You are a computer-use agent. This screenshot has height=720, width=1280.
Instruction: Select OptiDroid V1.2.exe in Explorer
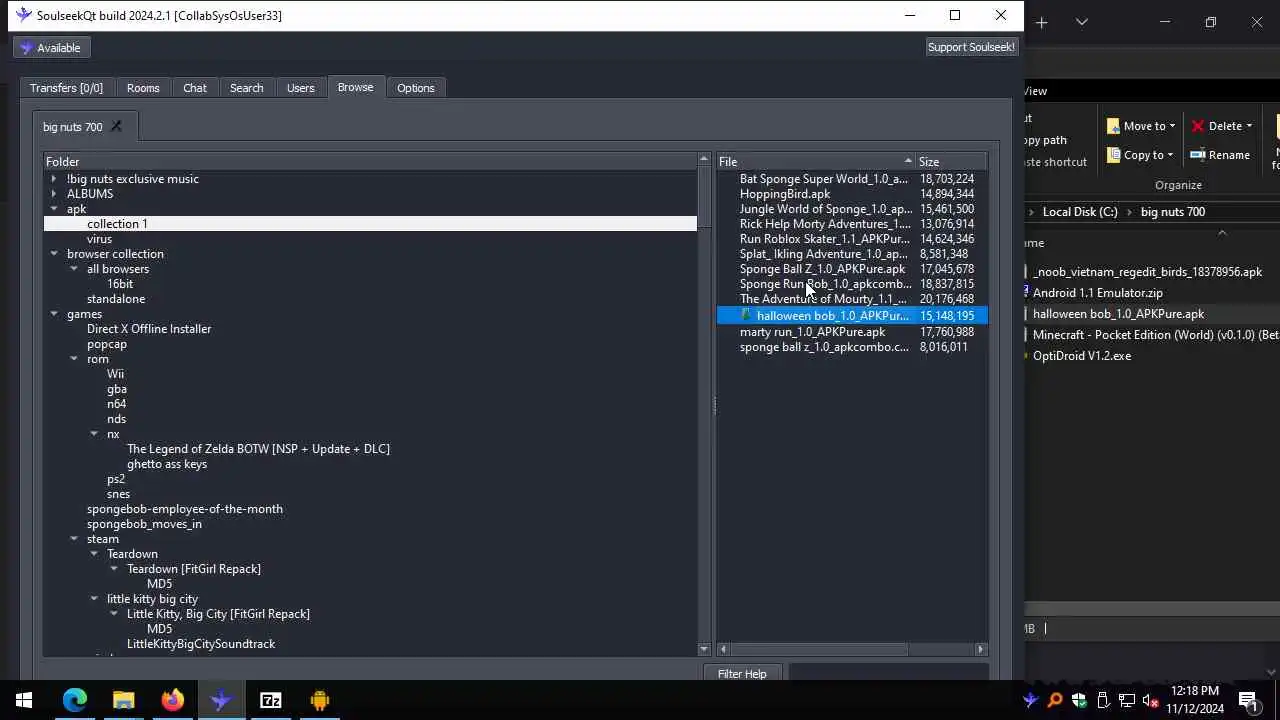[1082, 356]
